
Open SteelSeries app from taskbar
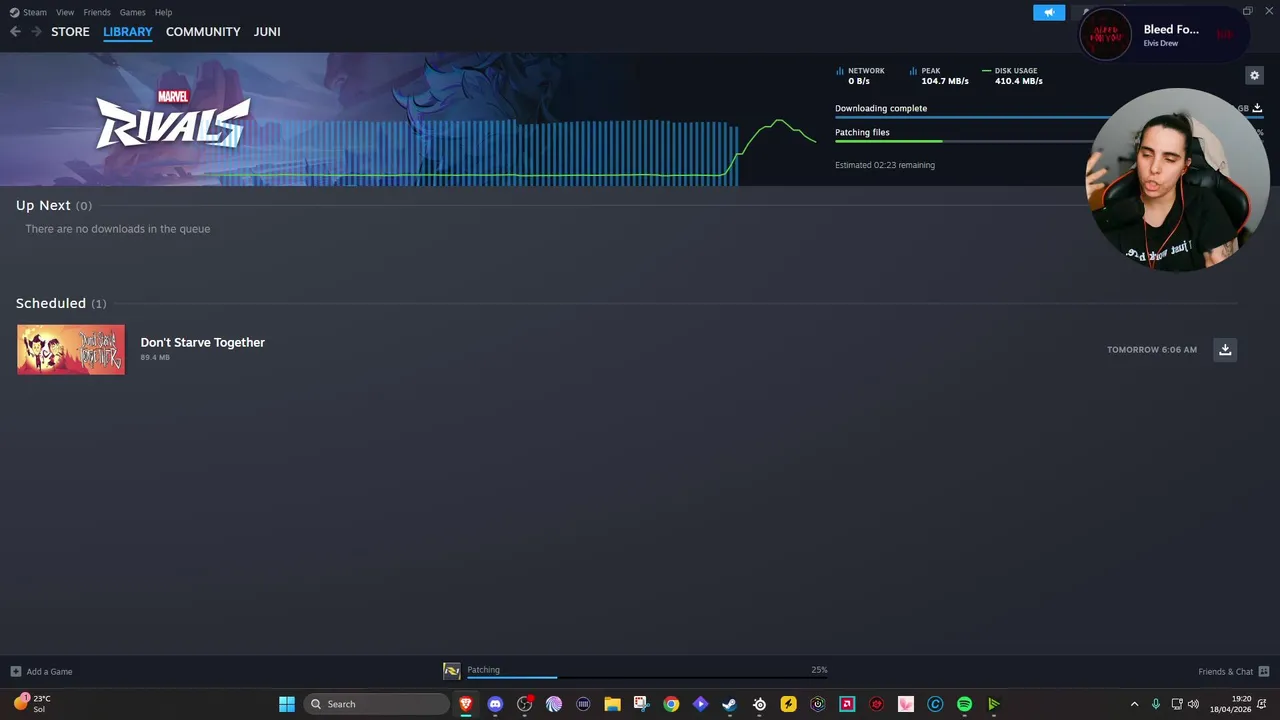[x=759, y=704]
